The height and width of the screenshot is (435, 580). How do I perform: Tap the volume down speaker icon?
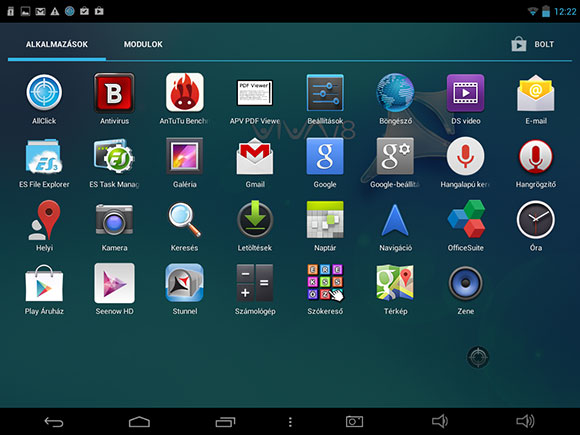pos(440,421)
